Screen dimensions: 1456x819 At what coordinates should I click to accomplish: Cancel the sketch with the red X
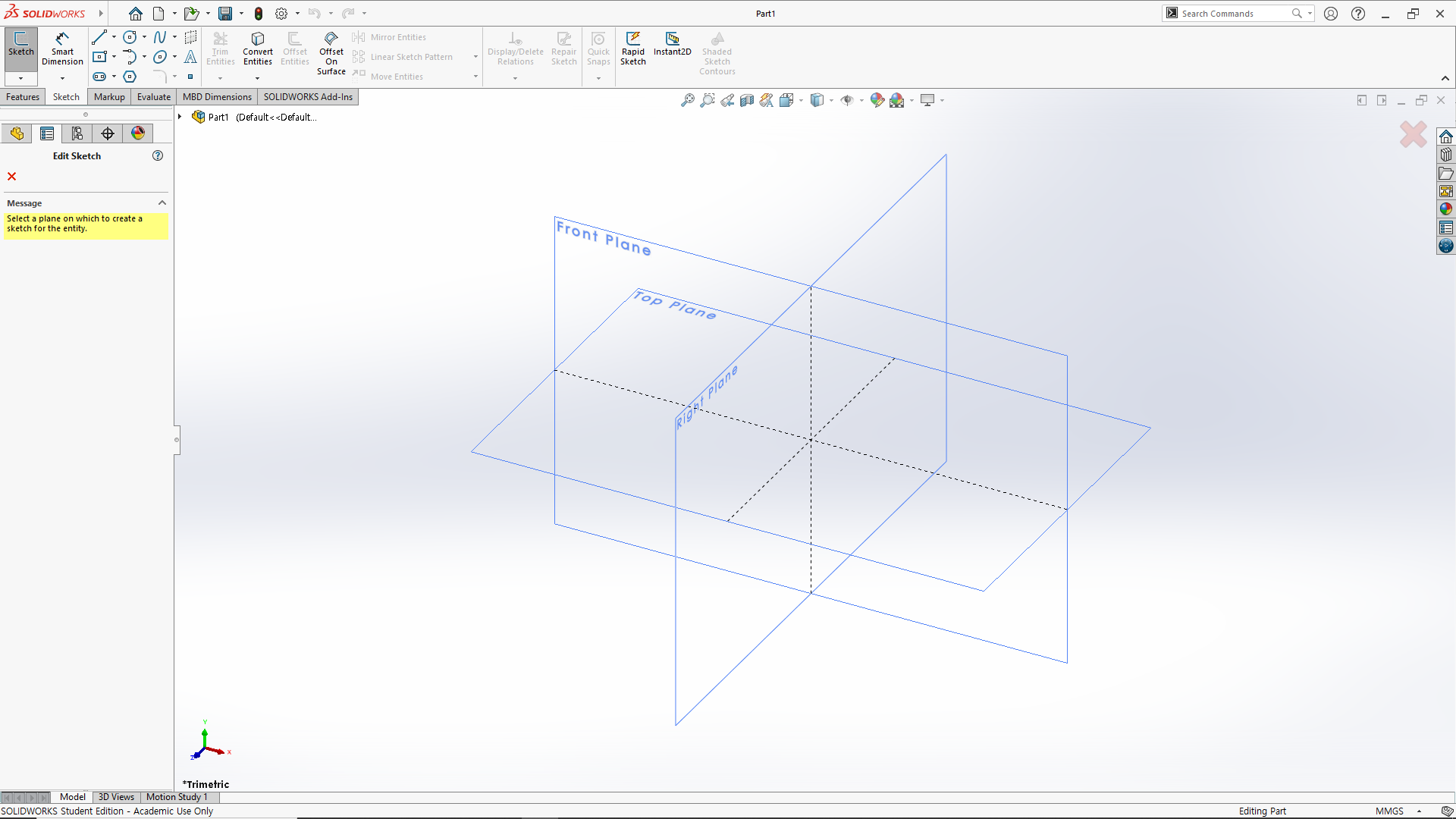(x=11, y=177)
